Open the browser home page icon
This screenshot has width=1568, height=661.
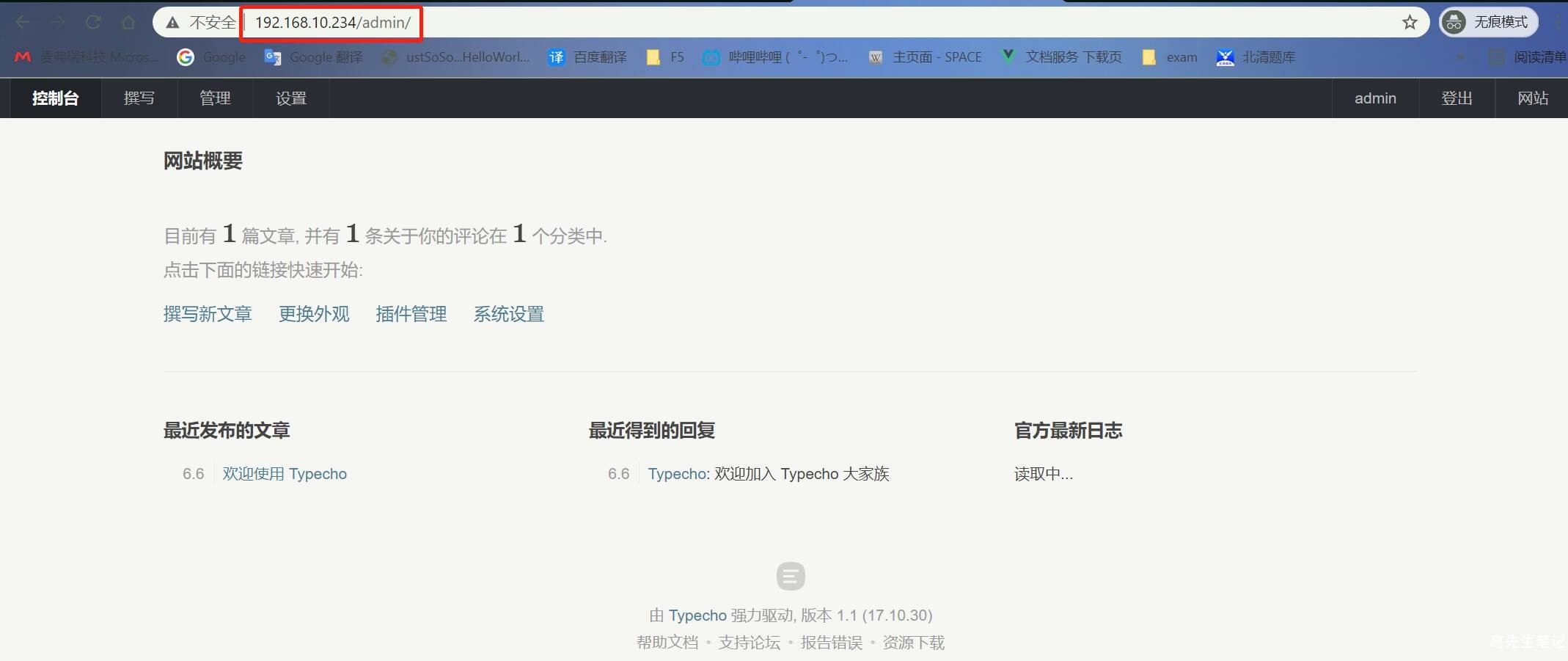coord(128,22)
